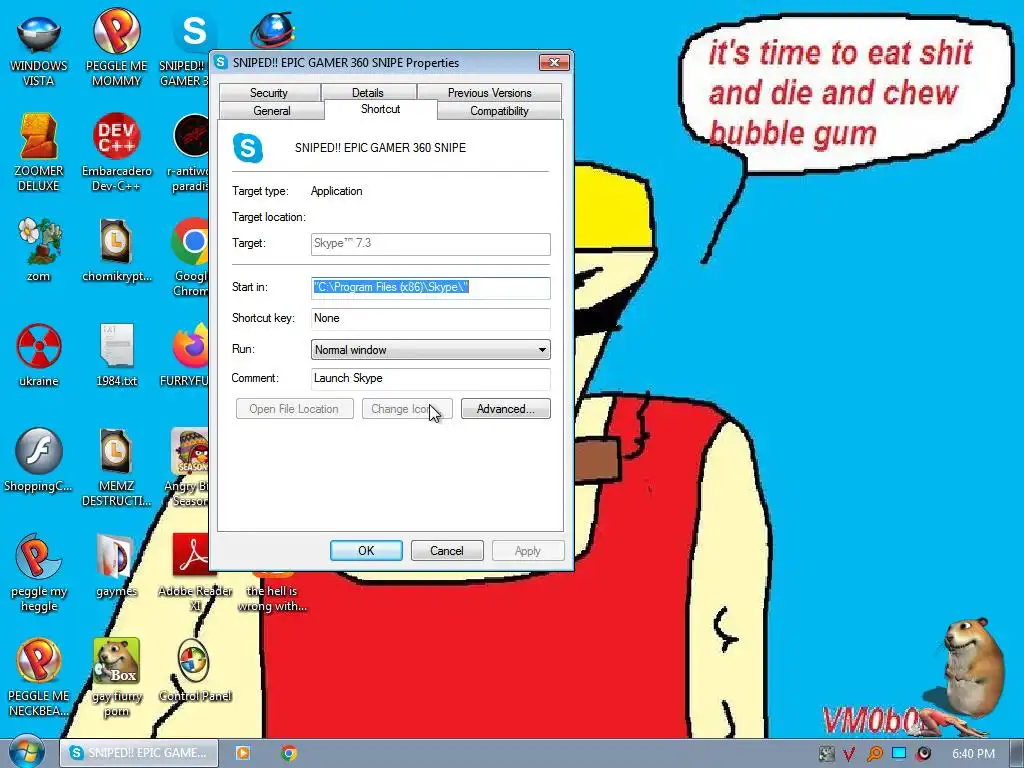
Task: Click the OK button
Action: [x=366, y=551]
